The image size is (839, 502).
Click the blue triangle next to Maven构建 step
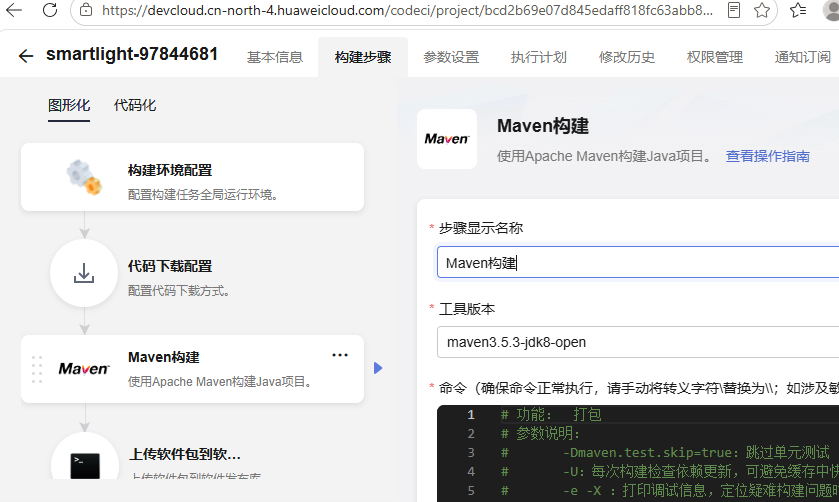378,368
